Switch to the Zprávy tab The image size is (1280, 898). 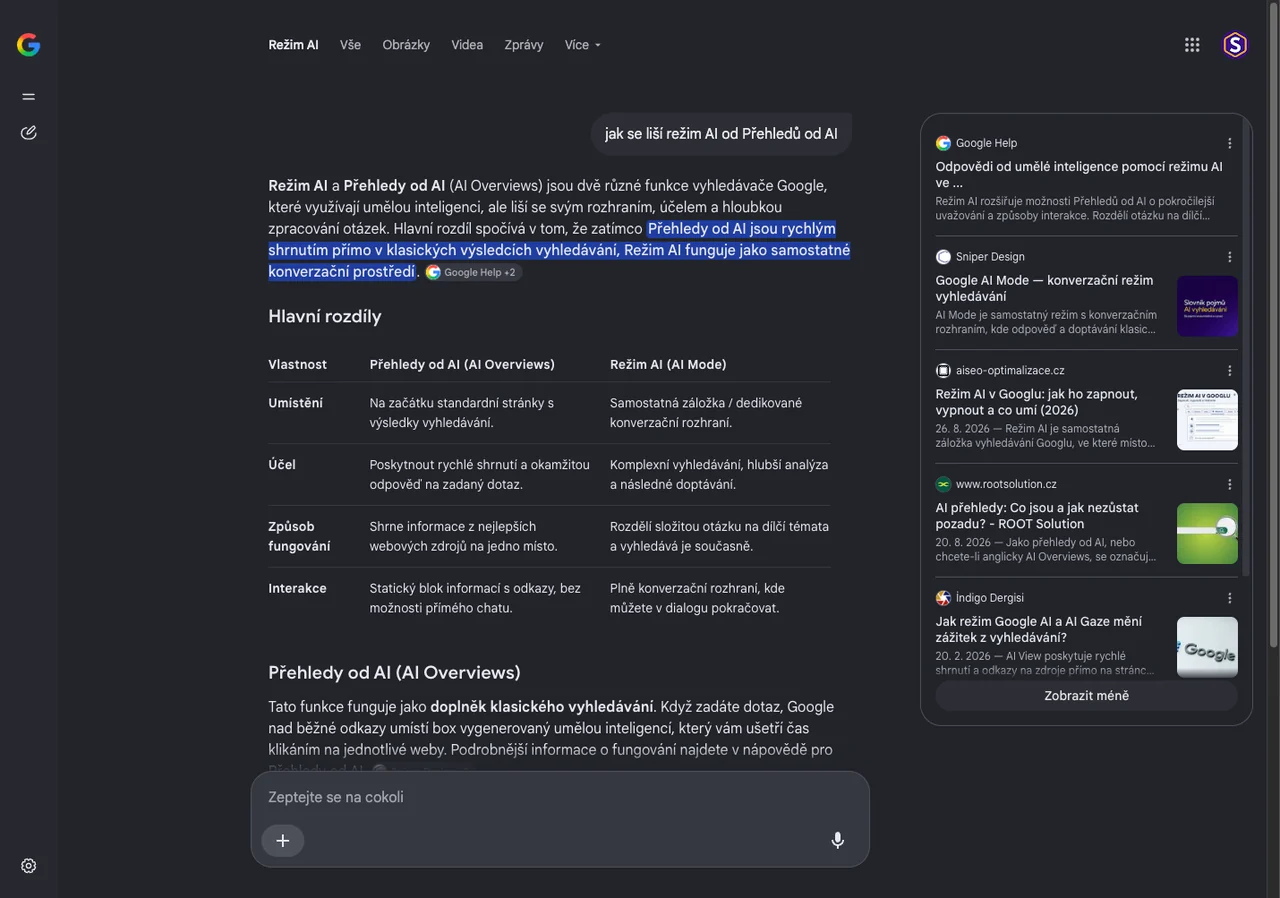524,45
